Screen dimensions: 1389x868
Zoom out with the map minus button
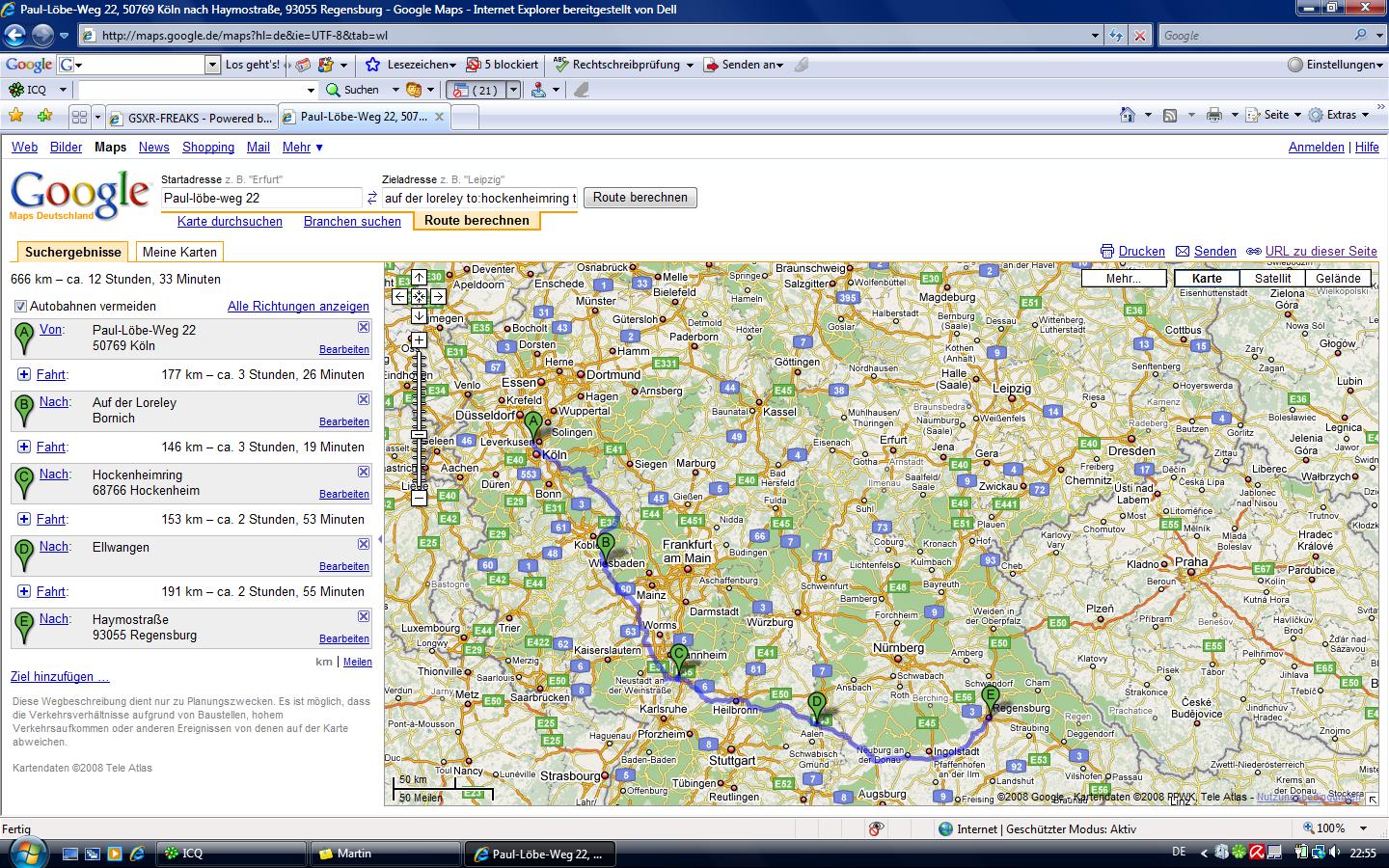pos(419,498)
